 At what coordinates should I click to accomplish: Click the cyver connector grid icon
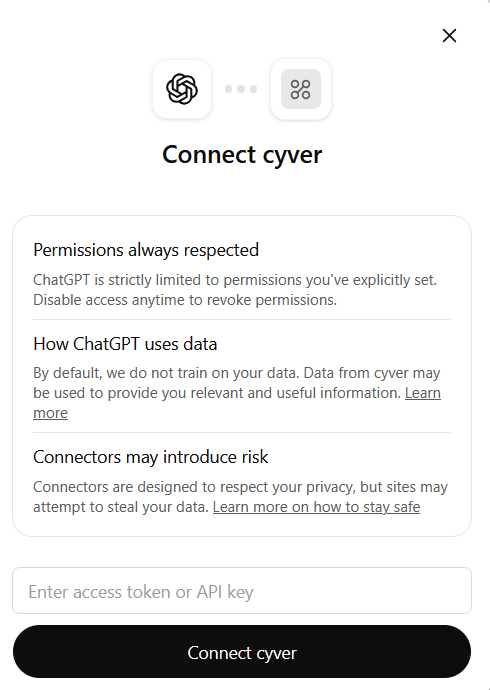point(301,89)
